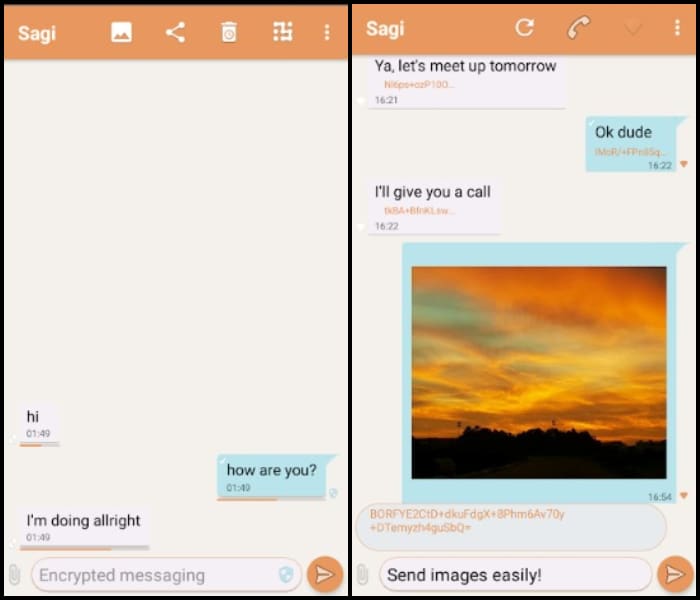Tap orange arrow beside 'Ok dude' message

click(683, 164)
